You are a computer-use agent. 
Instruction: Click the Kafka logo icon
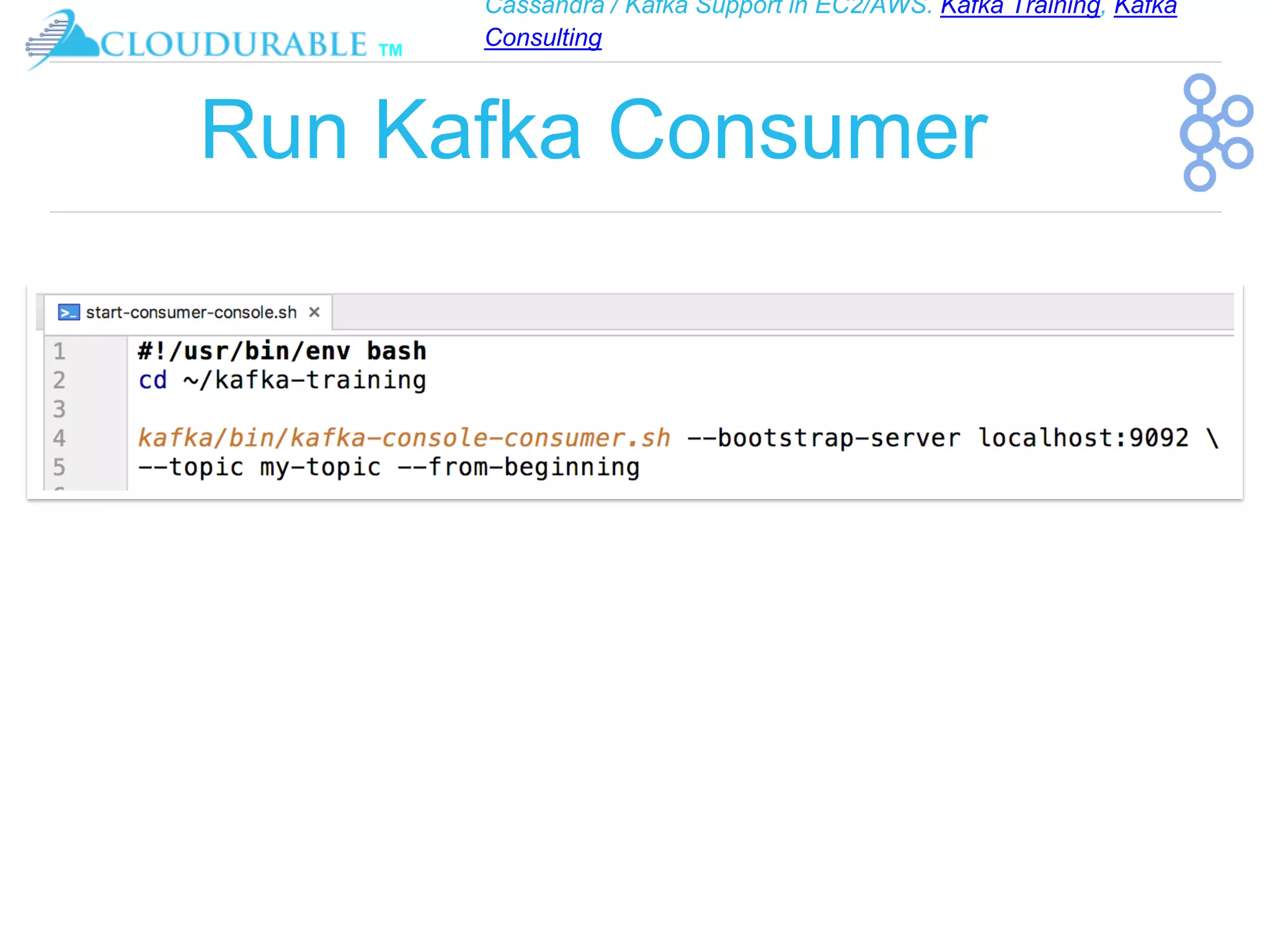tap(1214, 133)
